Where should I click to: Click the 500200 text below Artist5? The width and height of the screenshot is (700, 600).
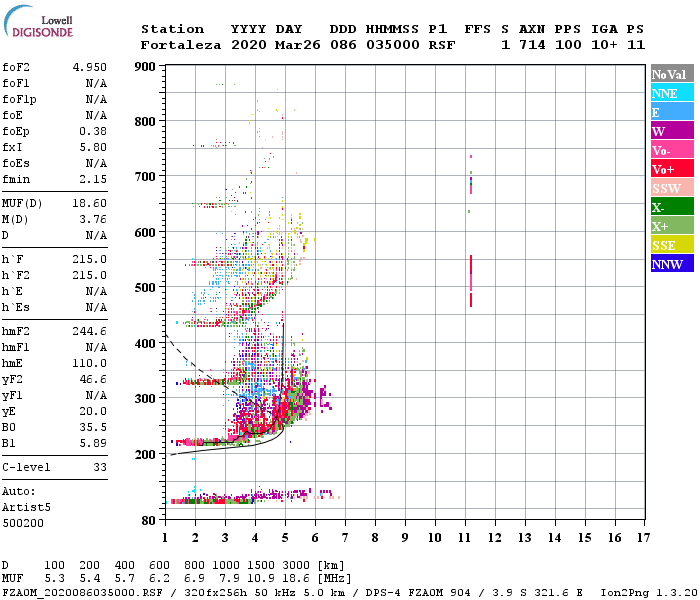click(x=23, y=523)
